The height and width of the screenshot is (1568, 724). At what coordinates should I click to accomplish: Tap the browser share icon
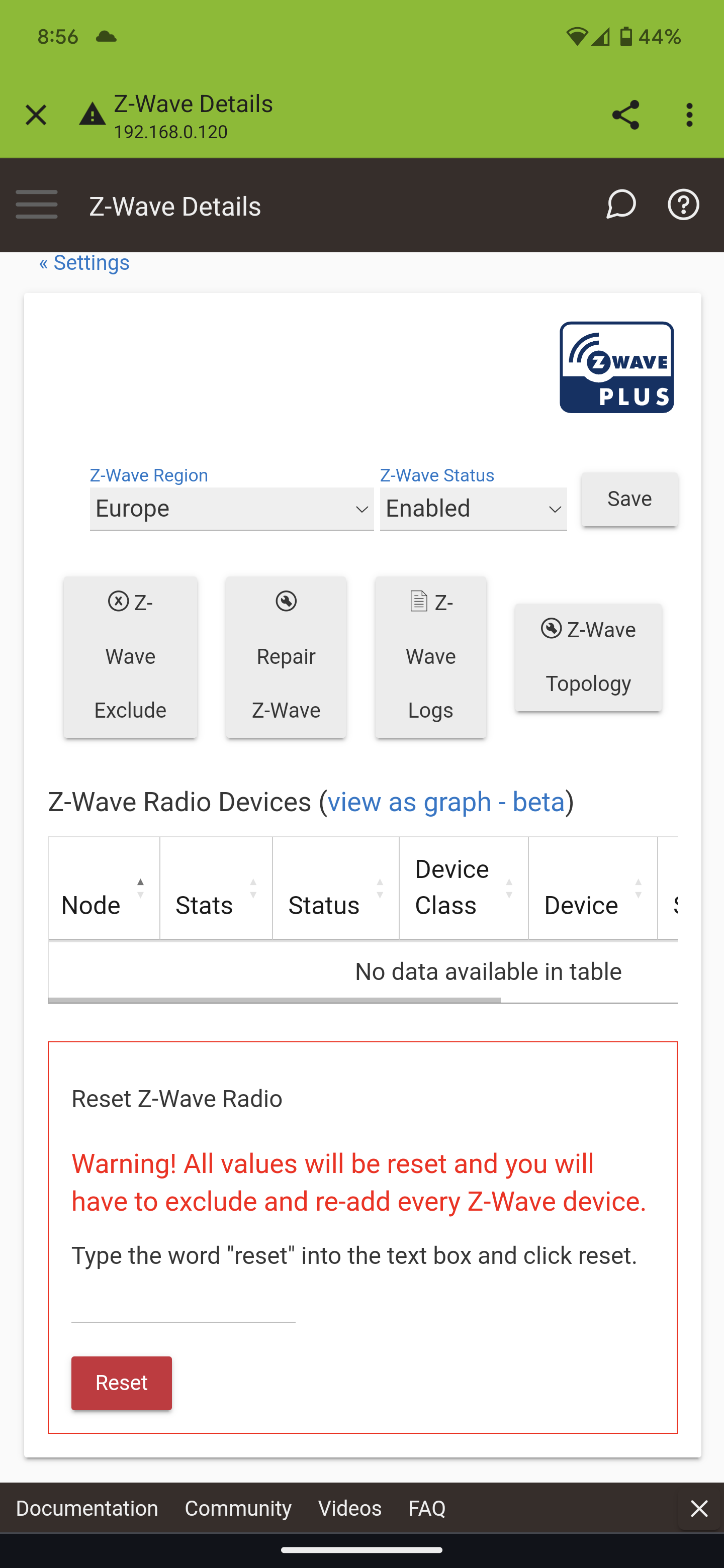(x=625, y=115)
